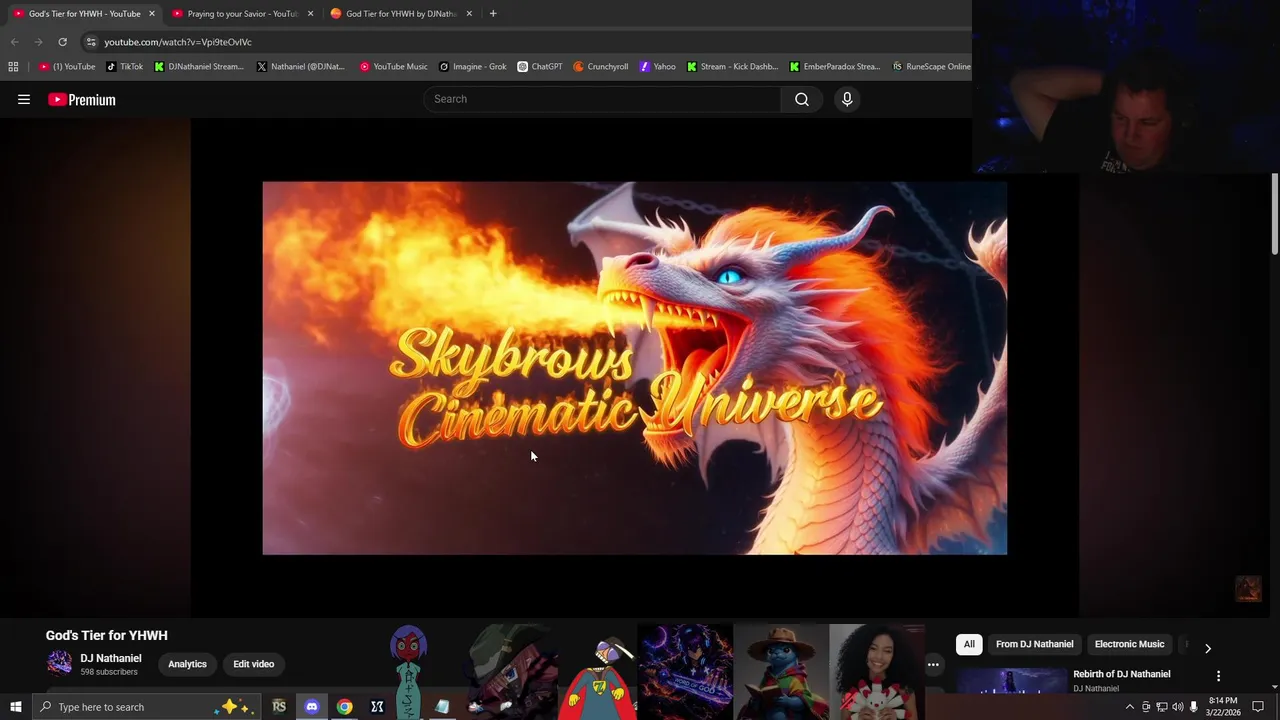Open the Nathaniel X profile bookmark
1280x720 pixels.
(x=300, y=67)
